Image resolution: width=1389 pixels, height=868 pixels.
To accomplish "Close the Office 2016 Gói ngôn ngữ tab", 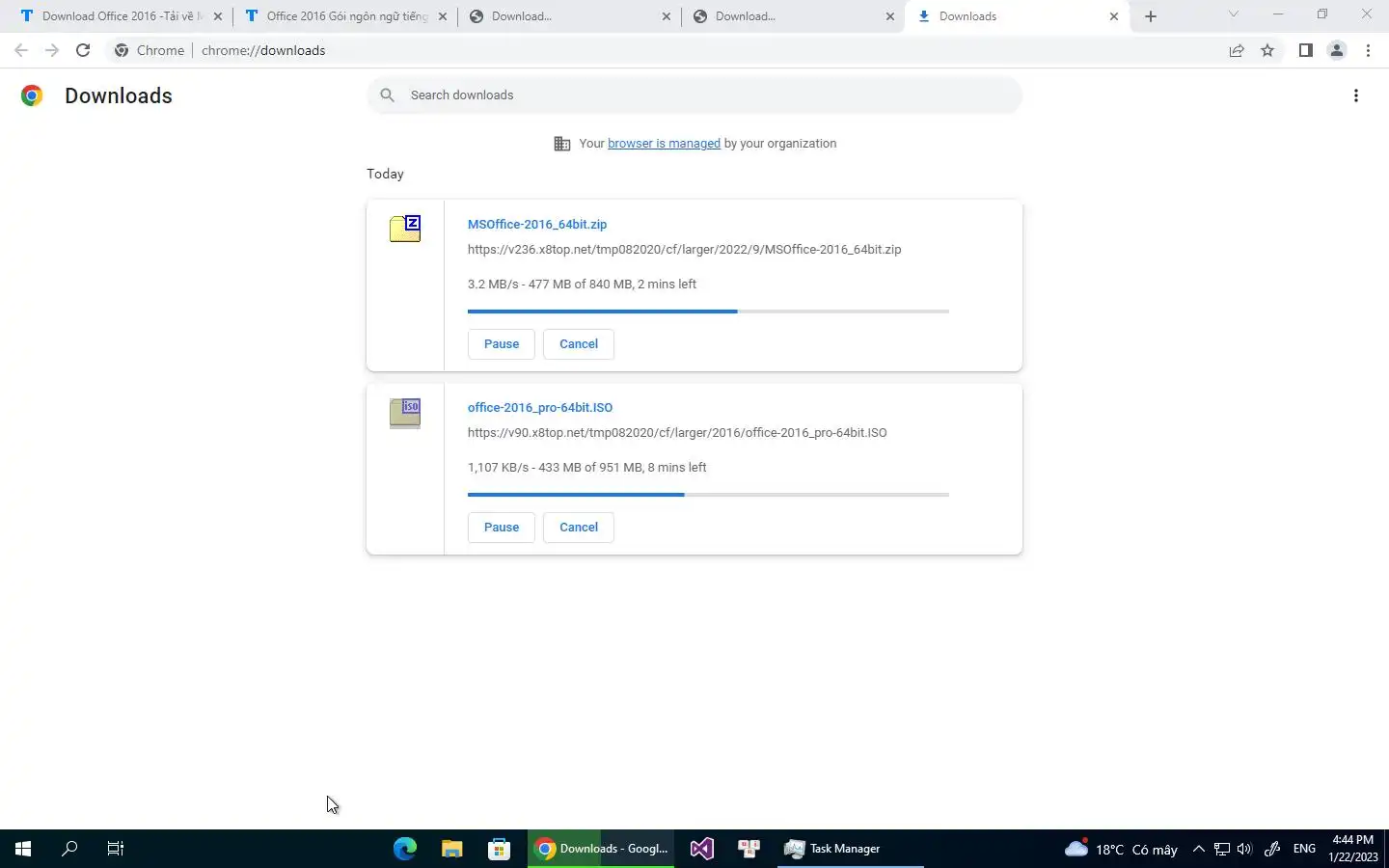I will tap(443, 16).
